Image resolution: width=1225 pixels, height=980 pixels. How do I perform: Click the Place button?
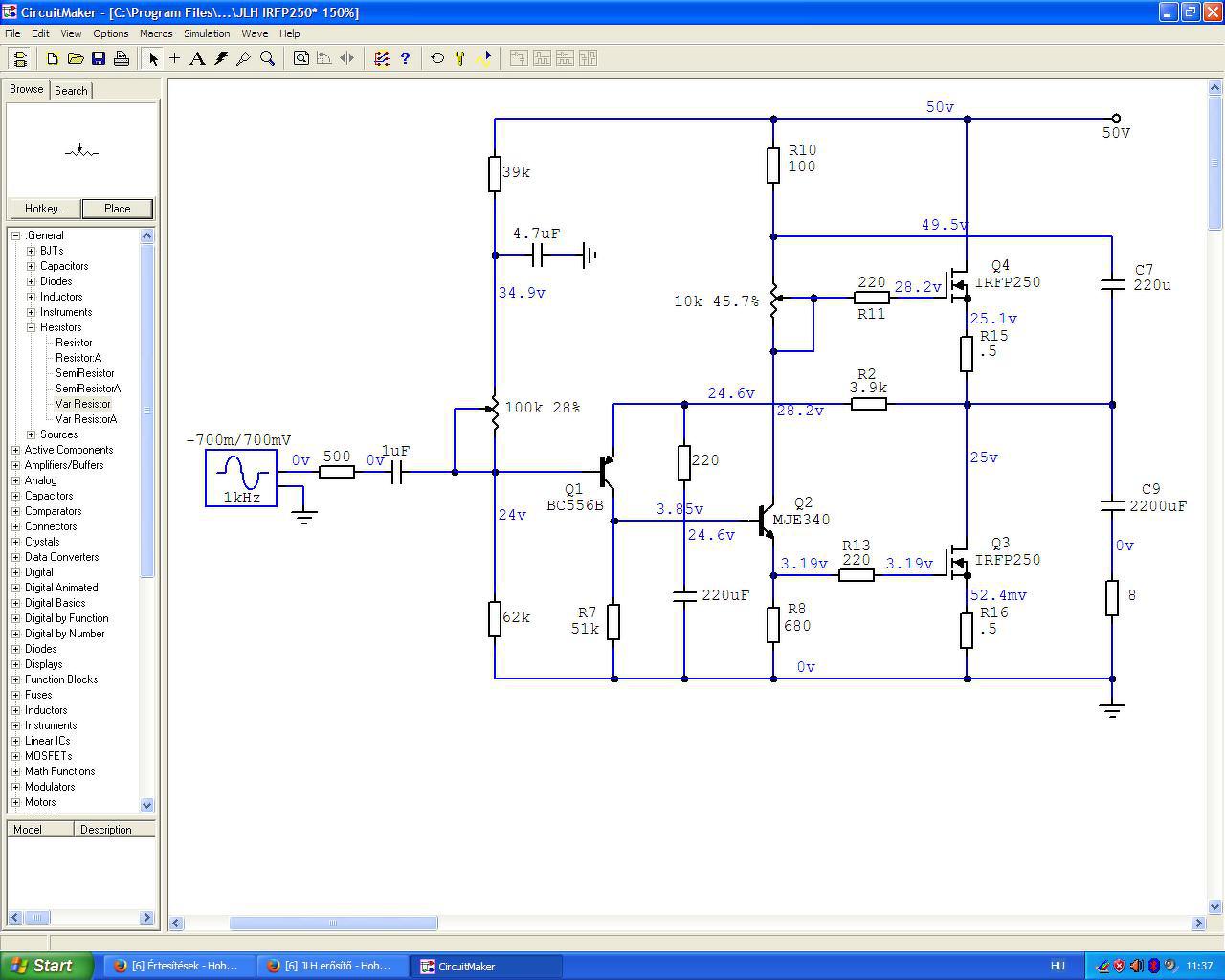click(117, 209)
